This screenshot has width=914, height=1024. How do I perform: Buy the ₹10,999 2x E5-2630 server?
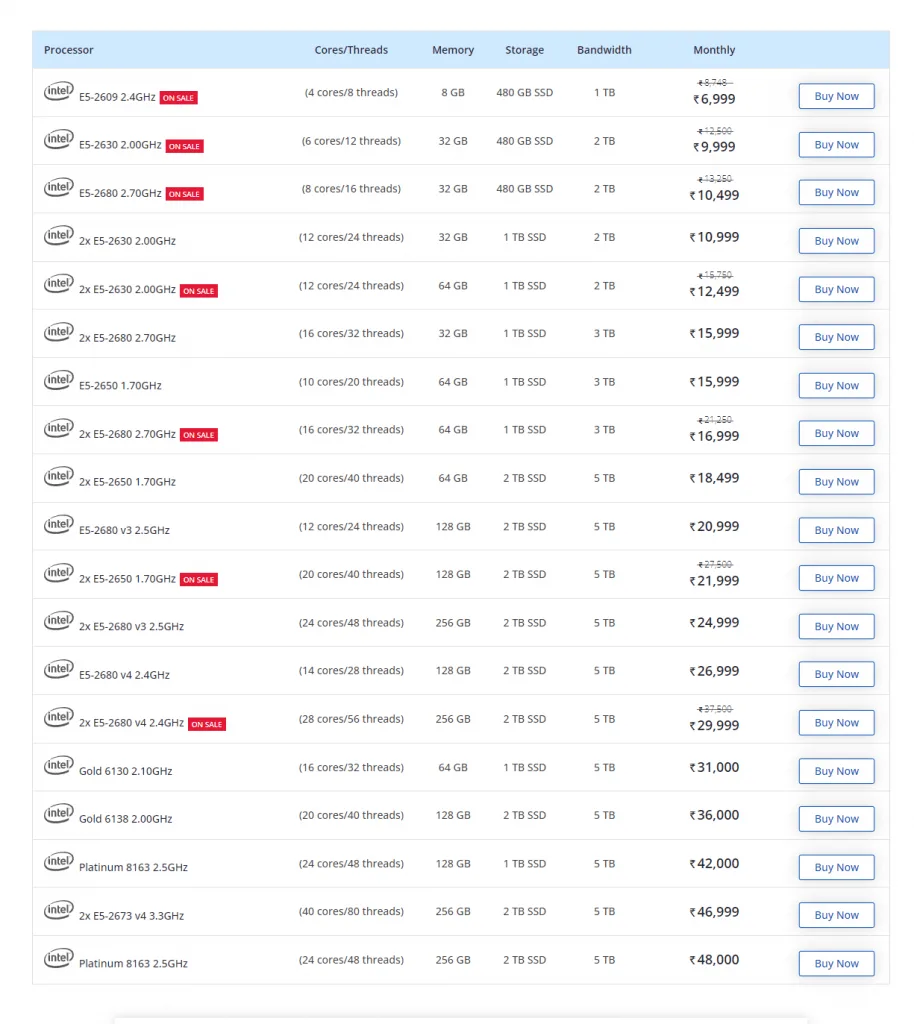(x=836, y=241)
